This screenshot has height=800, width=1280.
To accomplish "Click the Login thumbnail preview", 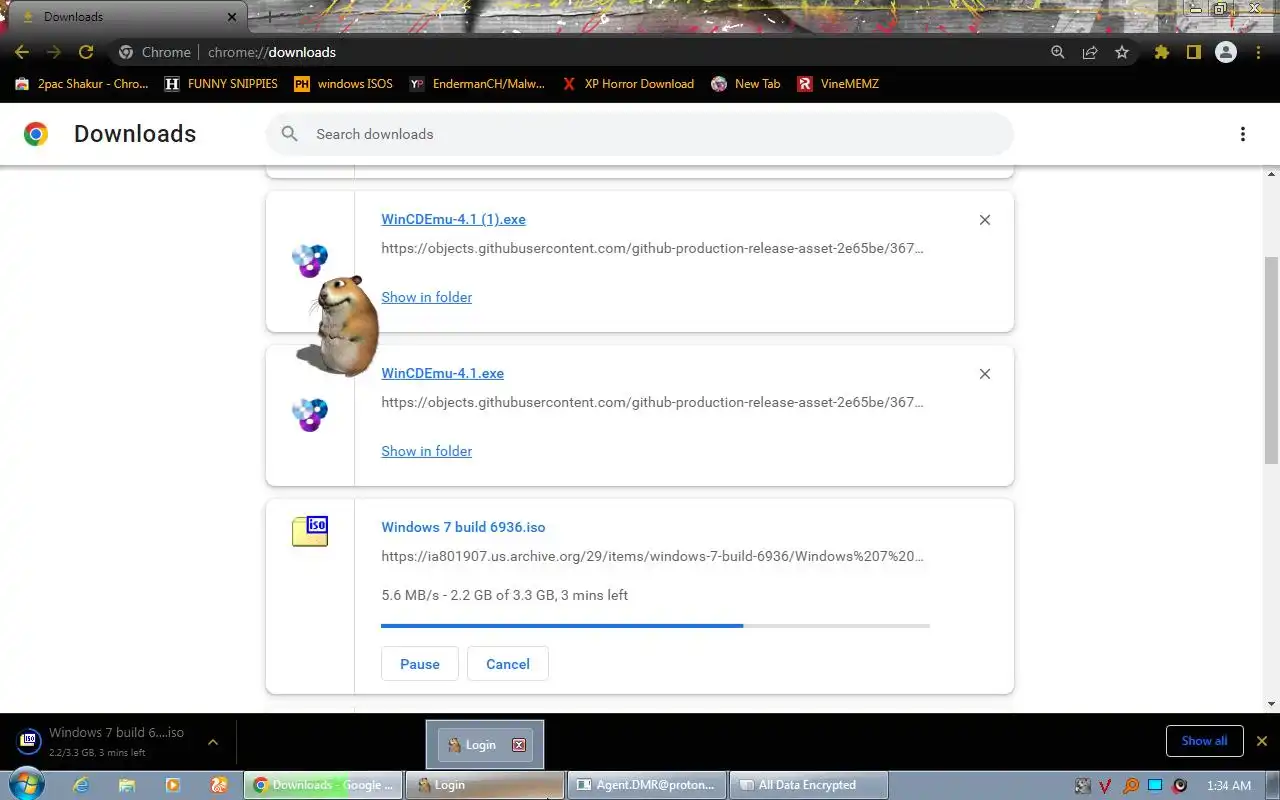I will click(x=485, y=745).
